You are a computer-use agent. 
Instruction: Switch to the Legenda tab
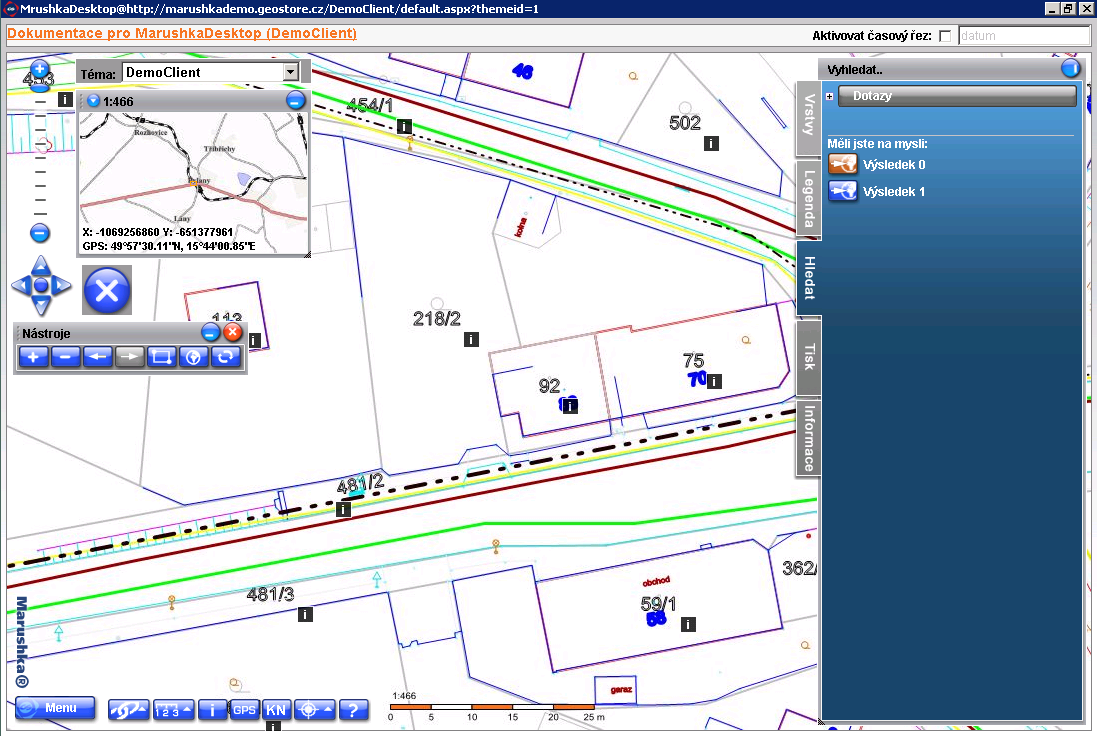[808, 198]
